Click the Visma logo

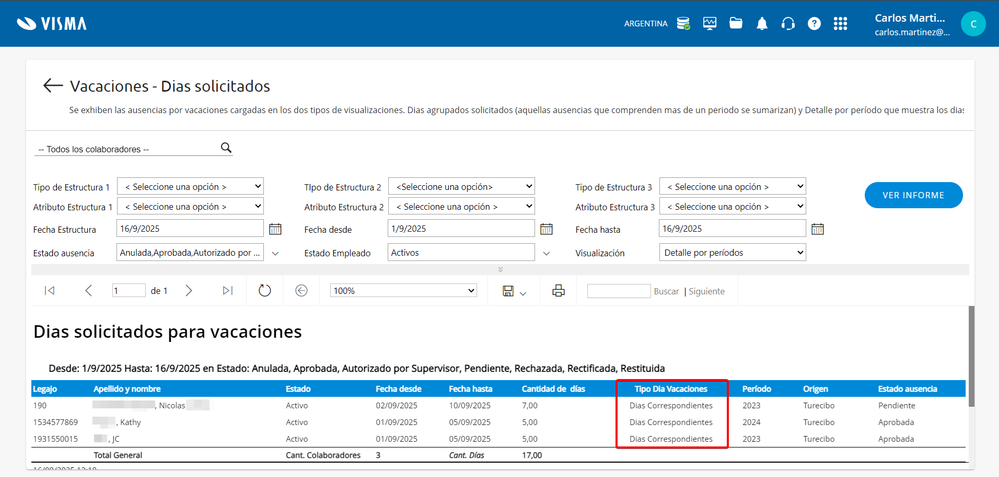(52, 24)
